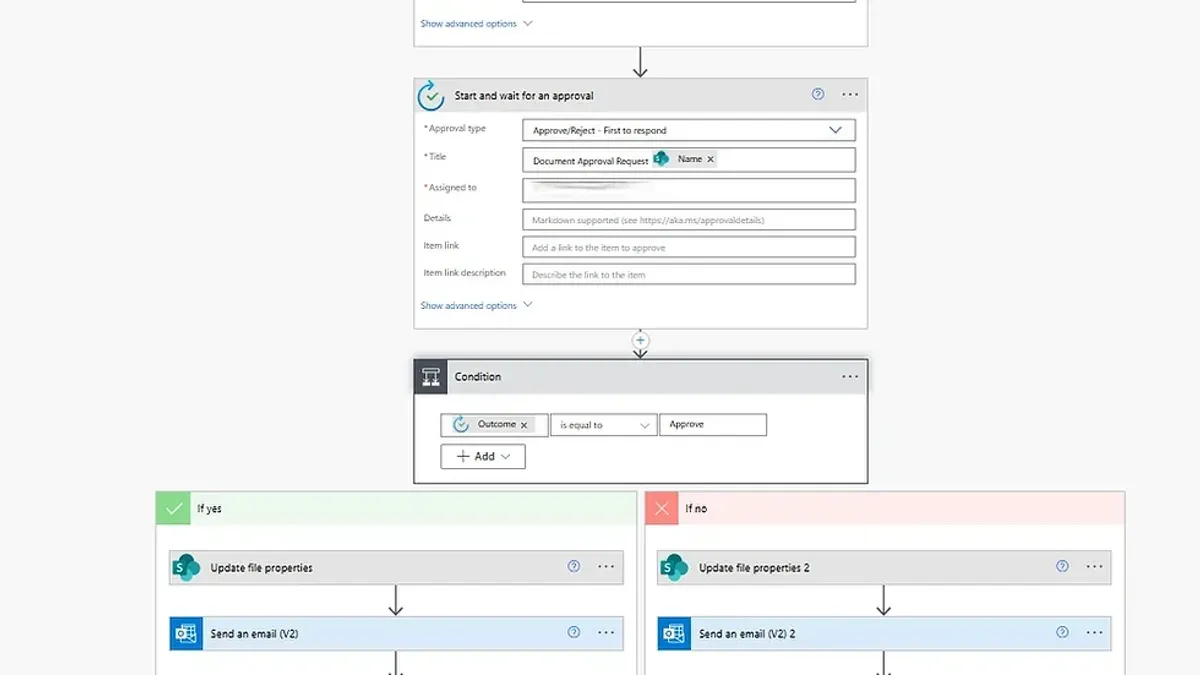This screenshot has width=1200, height=675.
Task: Click SharePoint icon on Update file properties
Action: tap(186, 567)
